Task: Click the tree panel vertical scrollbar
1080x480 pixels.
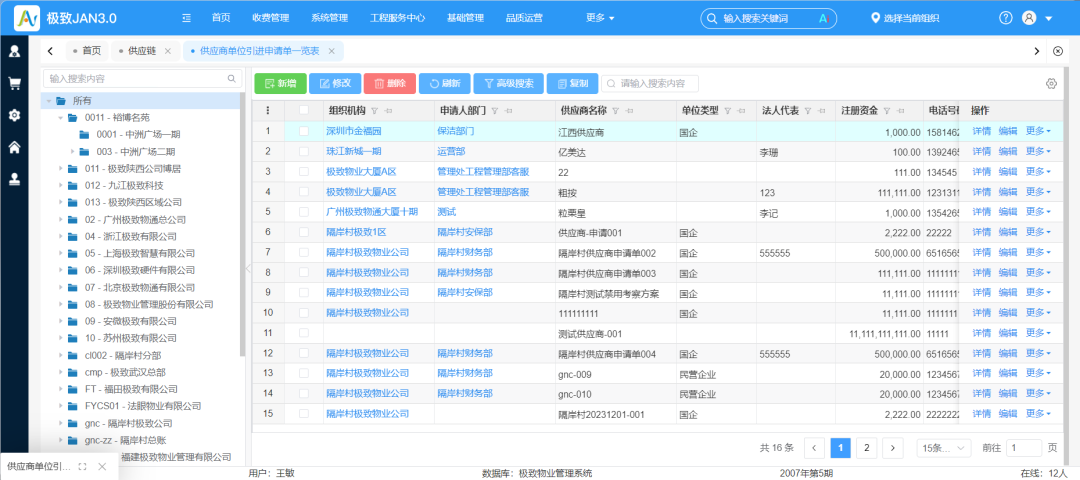Action: click(x=242, y=225)
